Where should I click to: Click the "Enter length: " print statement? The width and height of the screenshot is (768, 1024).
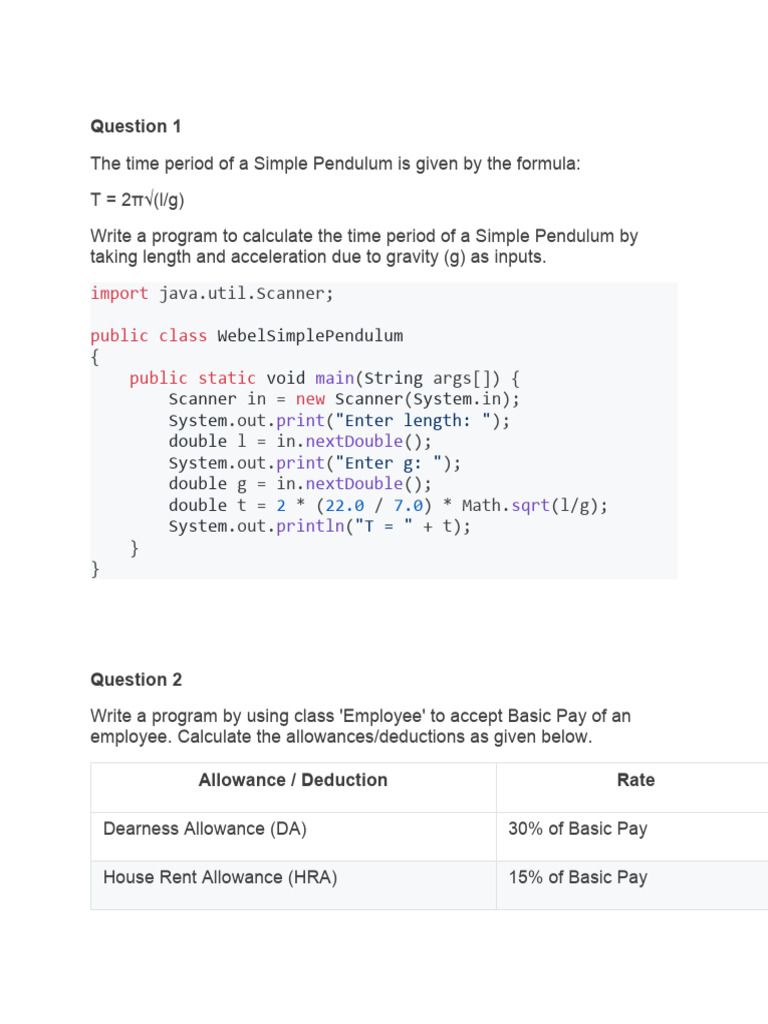click(339, 420)
